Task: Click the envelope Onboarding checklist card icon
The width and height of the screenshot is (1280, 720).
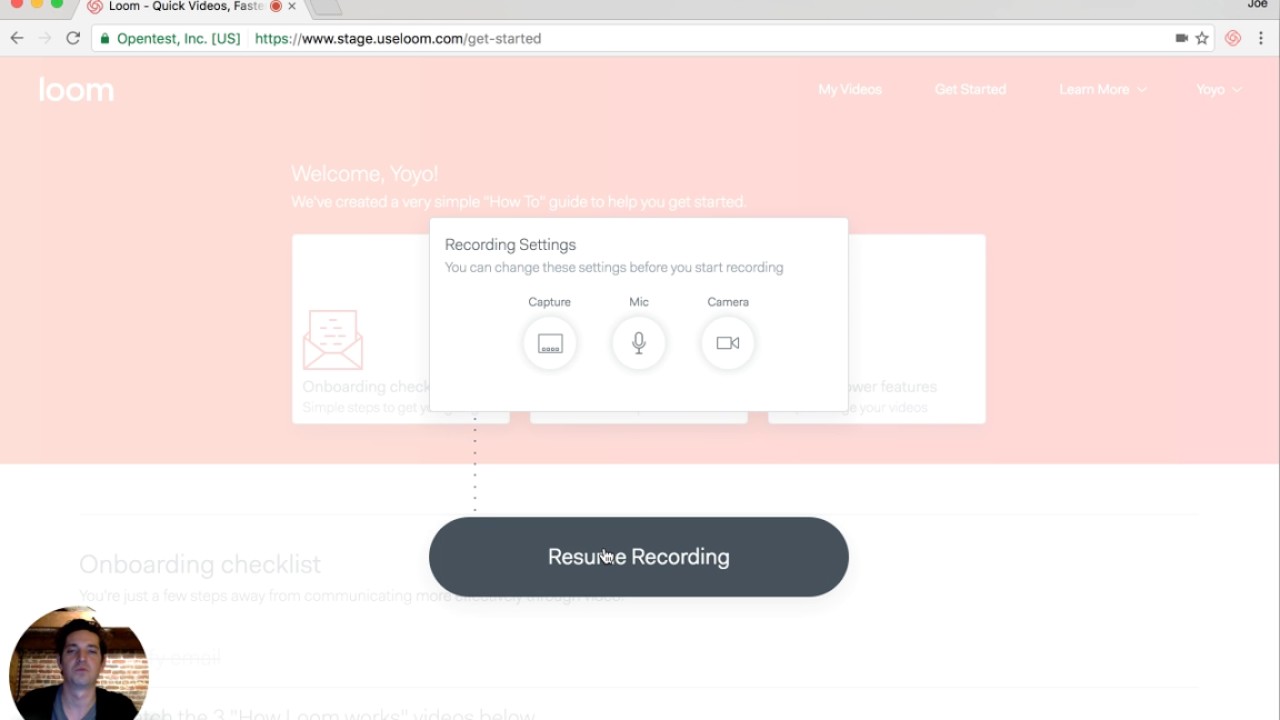Action: click(x=333, y=340)
